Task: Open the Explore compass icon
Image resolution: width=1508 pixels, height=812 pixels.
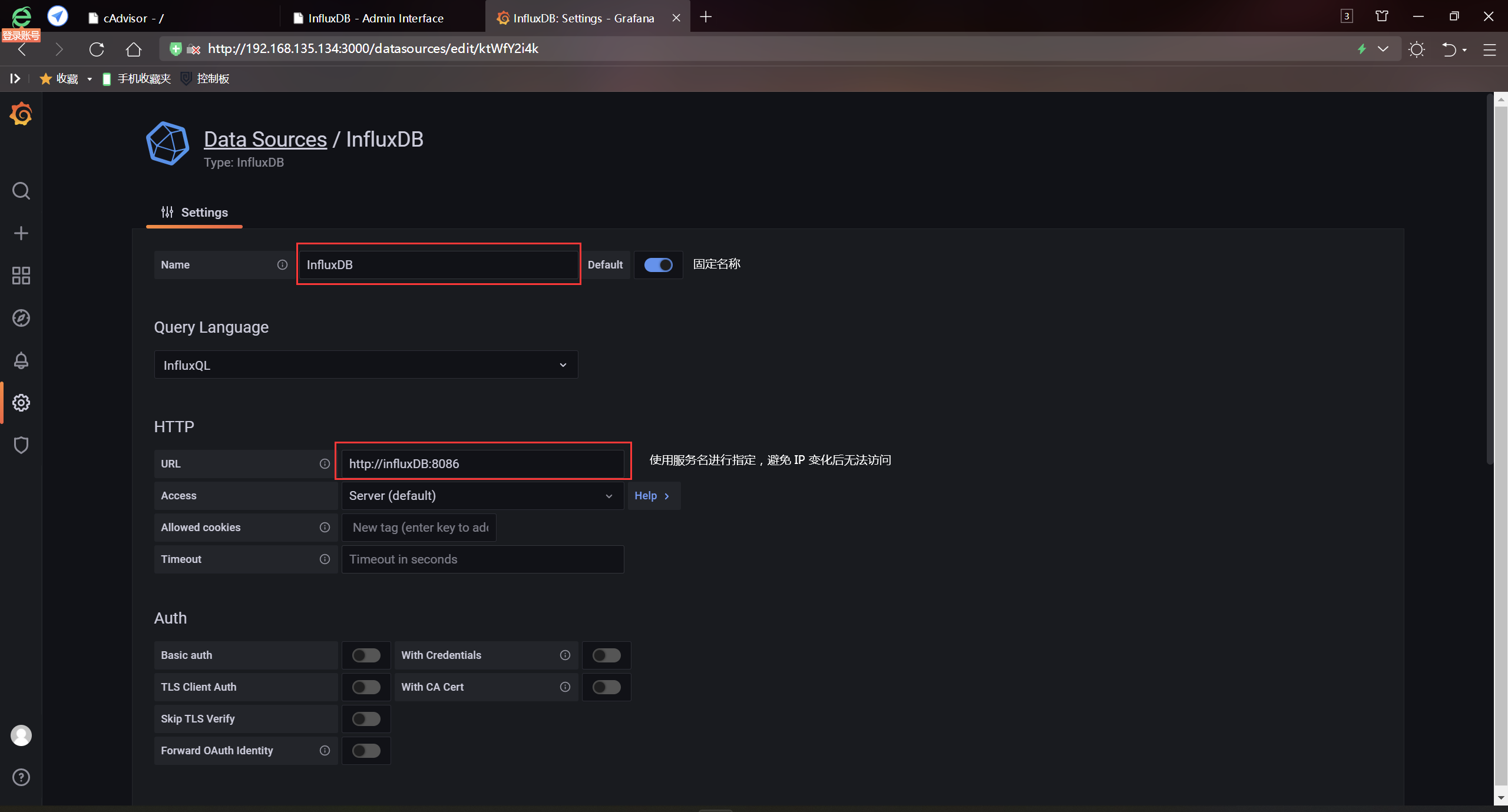Action: click(x=21, y=318)
